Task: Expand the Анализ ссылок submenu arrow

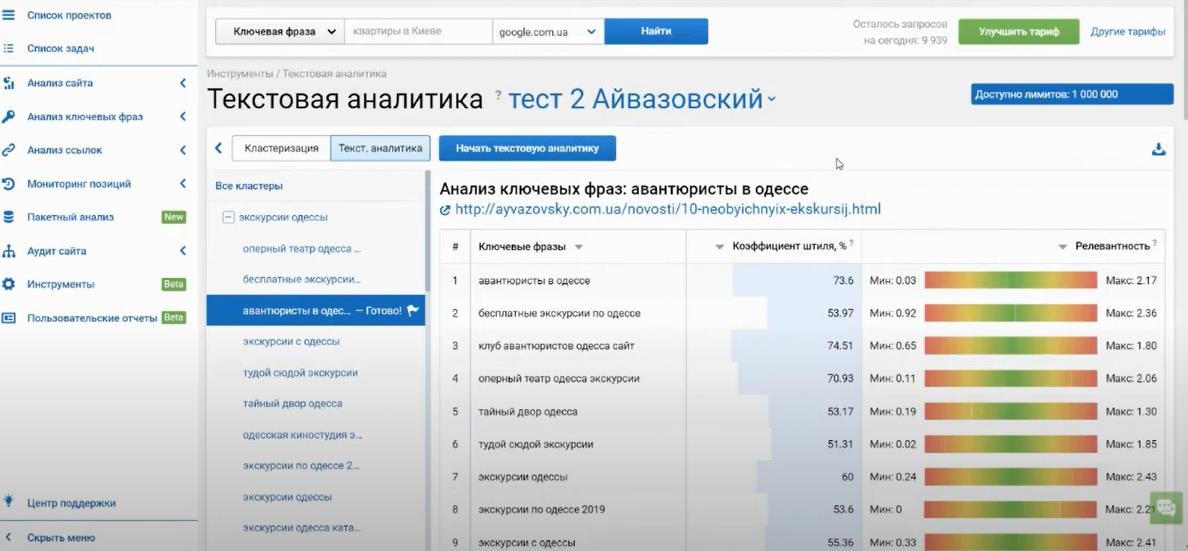Action: tap(183, 150)
